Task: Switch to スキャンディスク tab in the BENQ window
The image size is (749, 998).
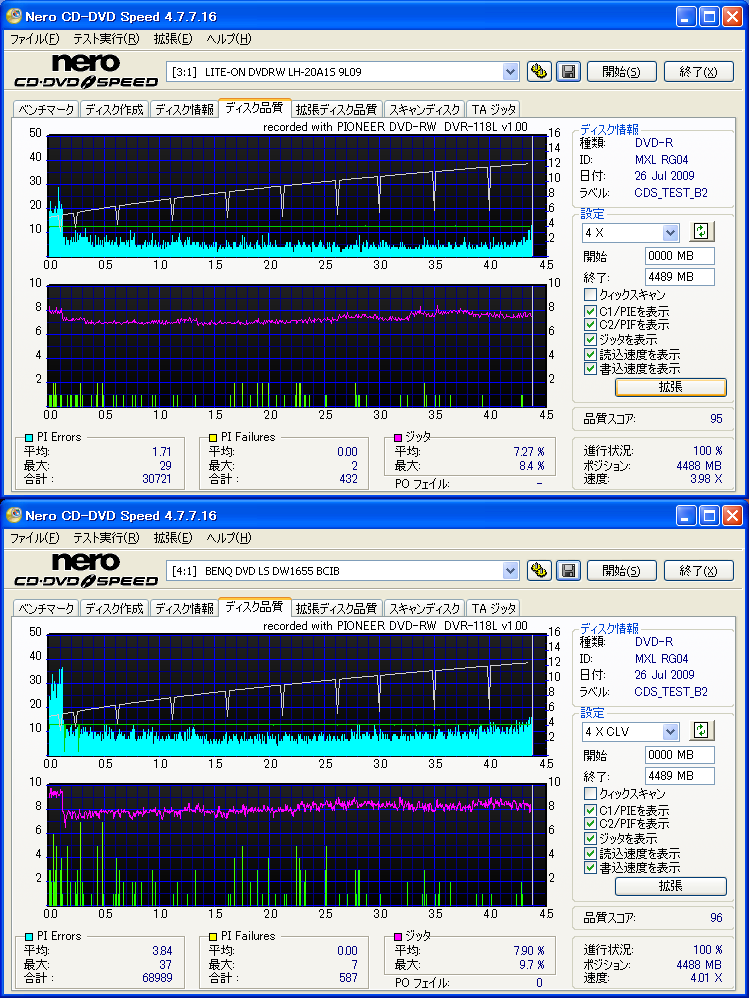Action: 424,608
